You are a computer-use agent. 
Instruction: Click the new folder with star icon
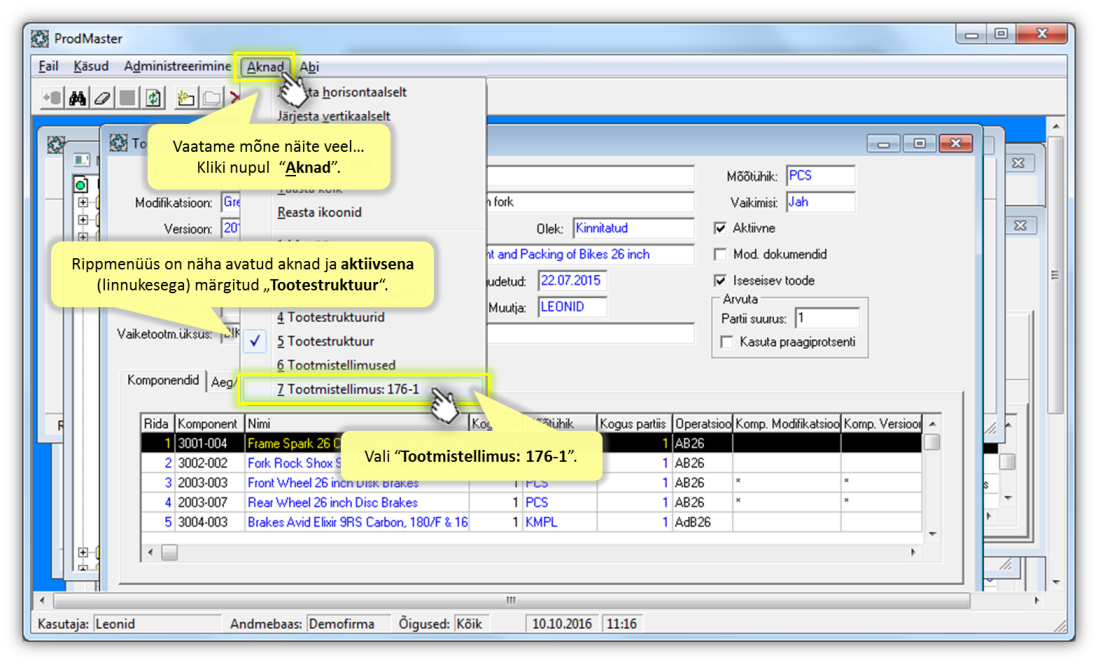click(x=185, y=98)
